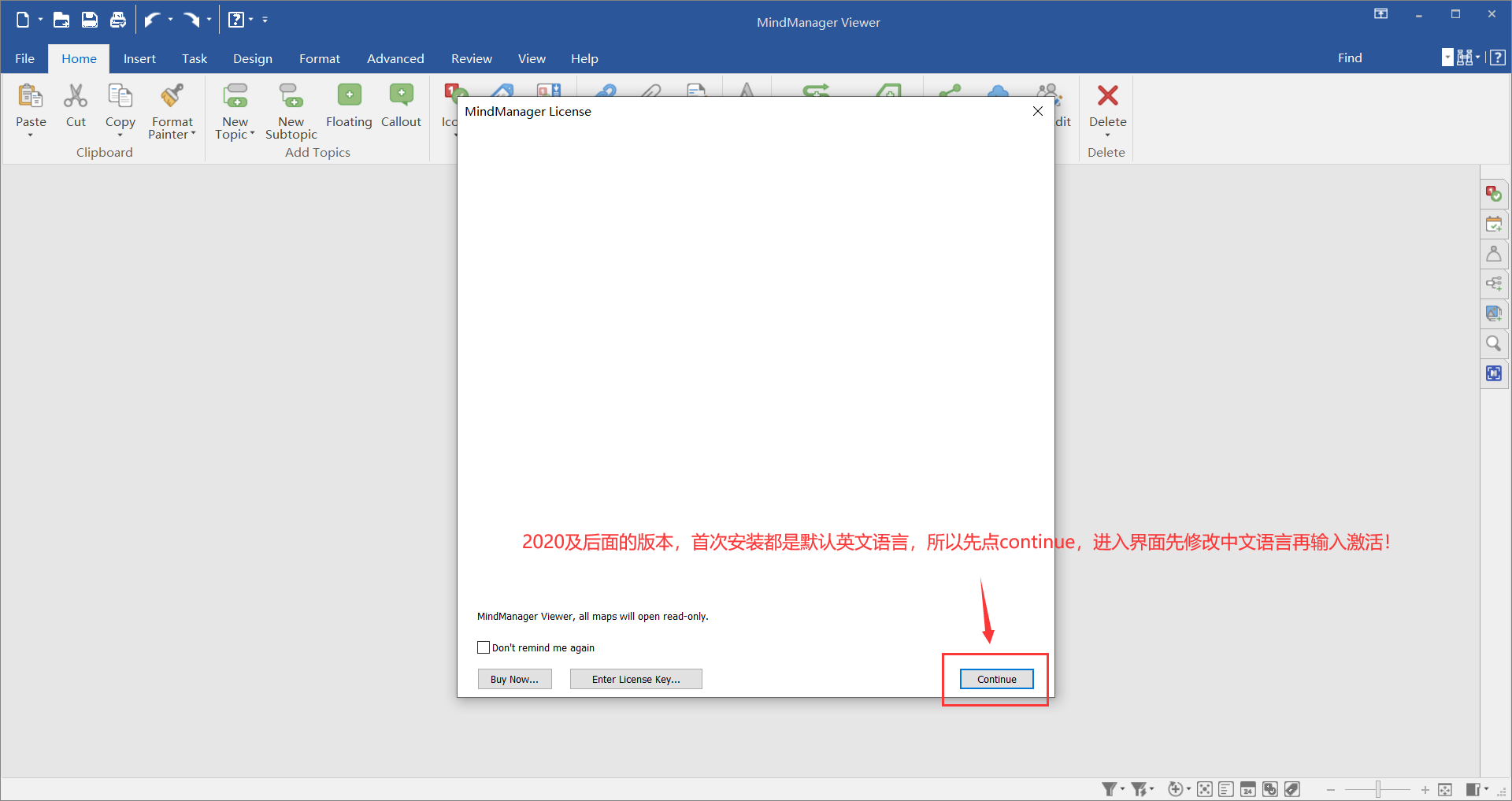Click the Help question mark icon in quick access toolbar
The width and height of the screenshot is (1512, 801).
[x=235, y=20]
